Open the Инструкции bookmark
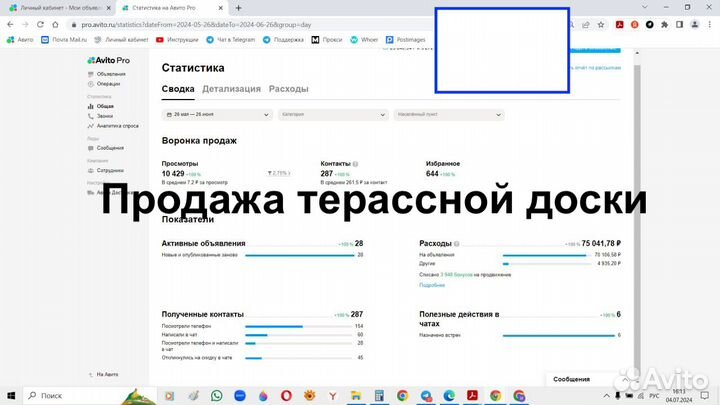The width and height of the screenshot is (720, 405). pos(177,40)
